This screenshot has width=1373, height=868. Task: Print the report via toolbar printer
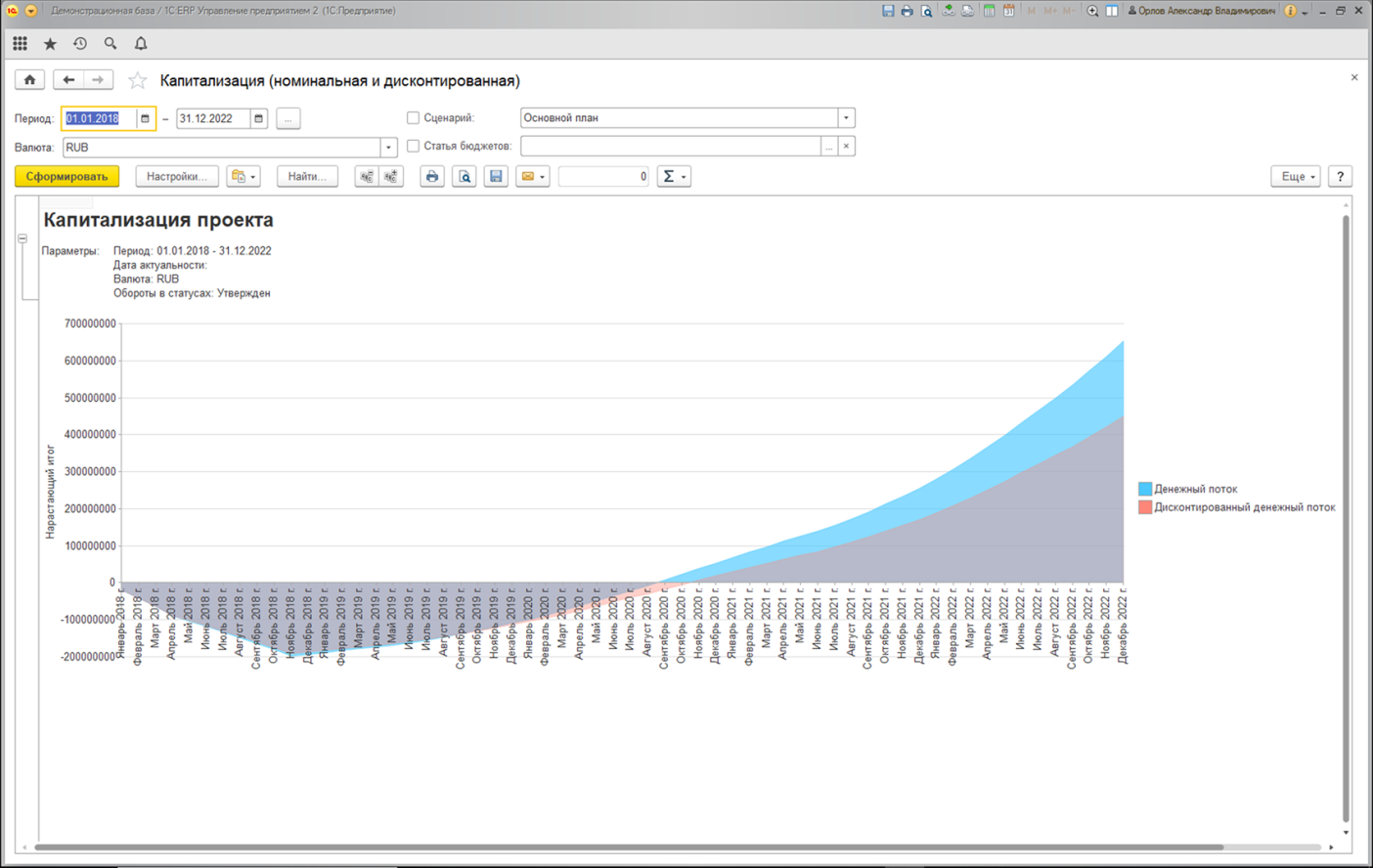432,177
